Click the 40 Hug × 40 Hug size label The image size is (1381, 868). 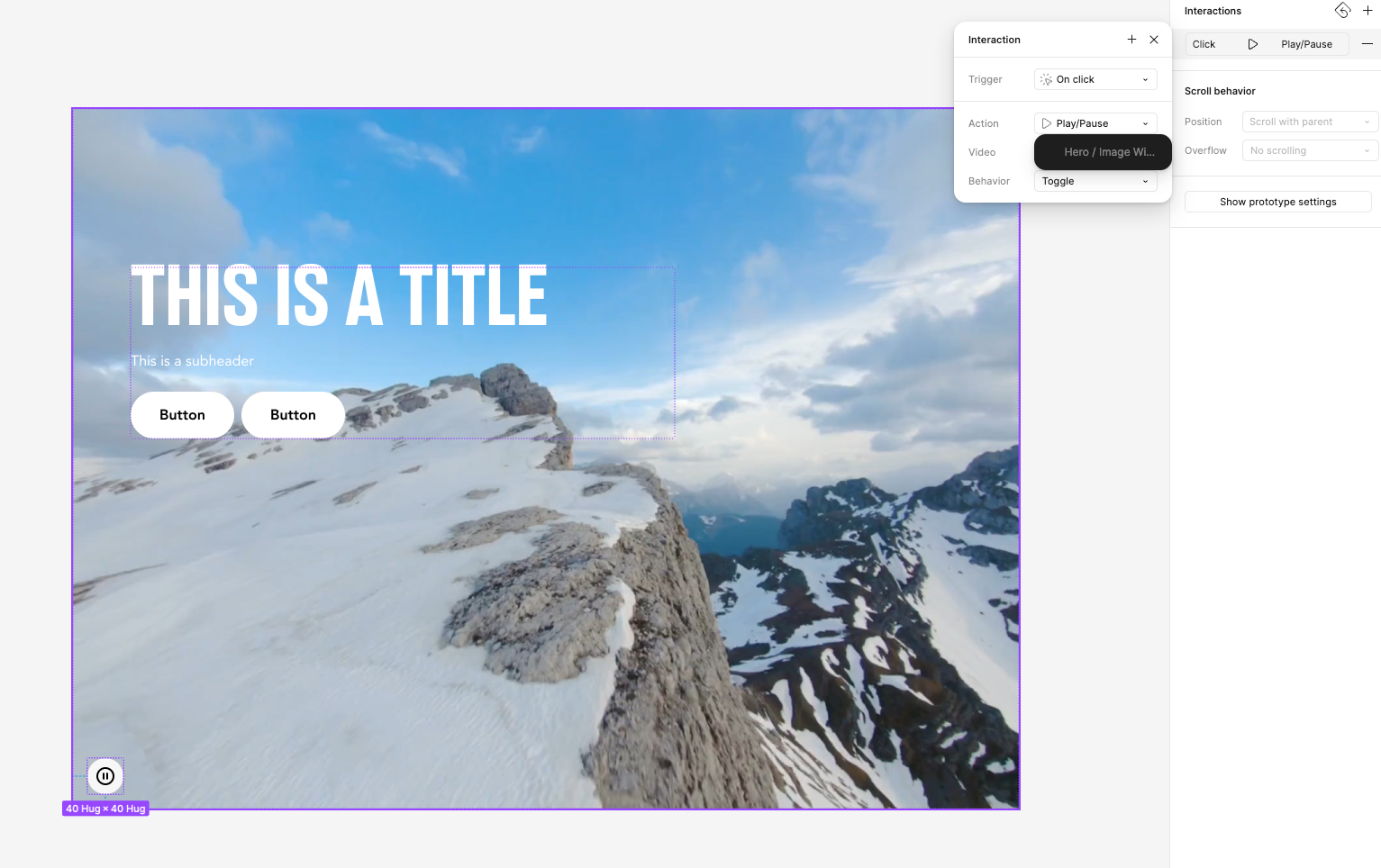point(105,809)
